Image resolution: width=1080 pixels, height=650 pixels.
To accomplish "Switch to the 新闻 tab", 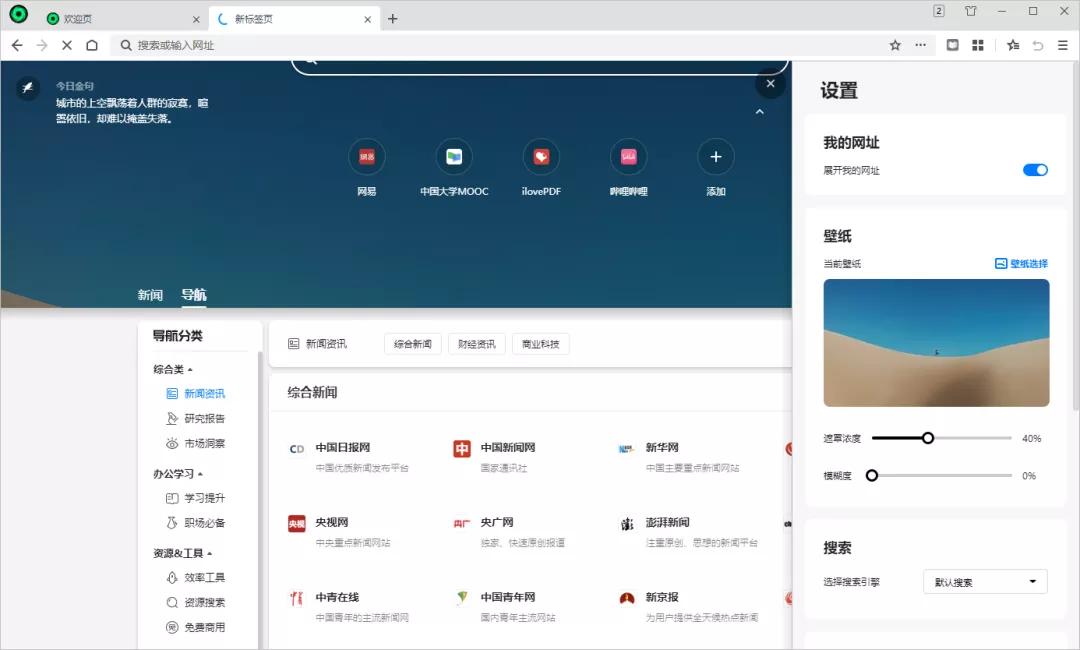I will pos(149,294).
